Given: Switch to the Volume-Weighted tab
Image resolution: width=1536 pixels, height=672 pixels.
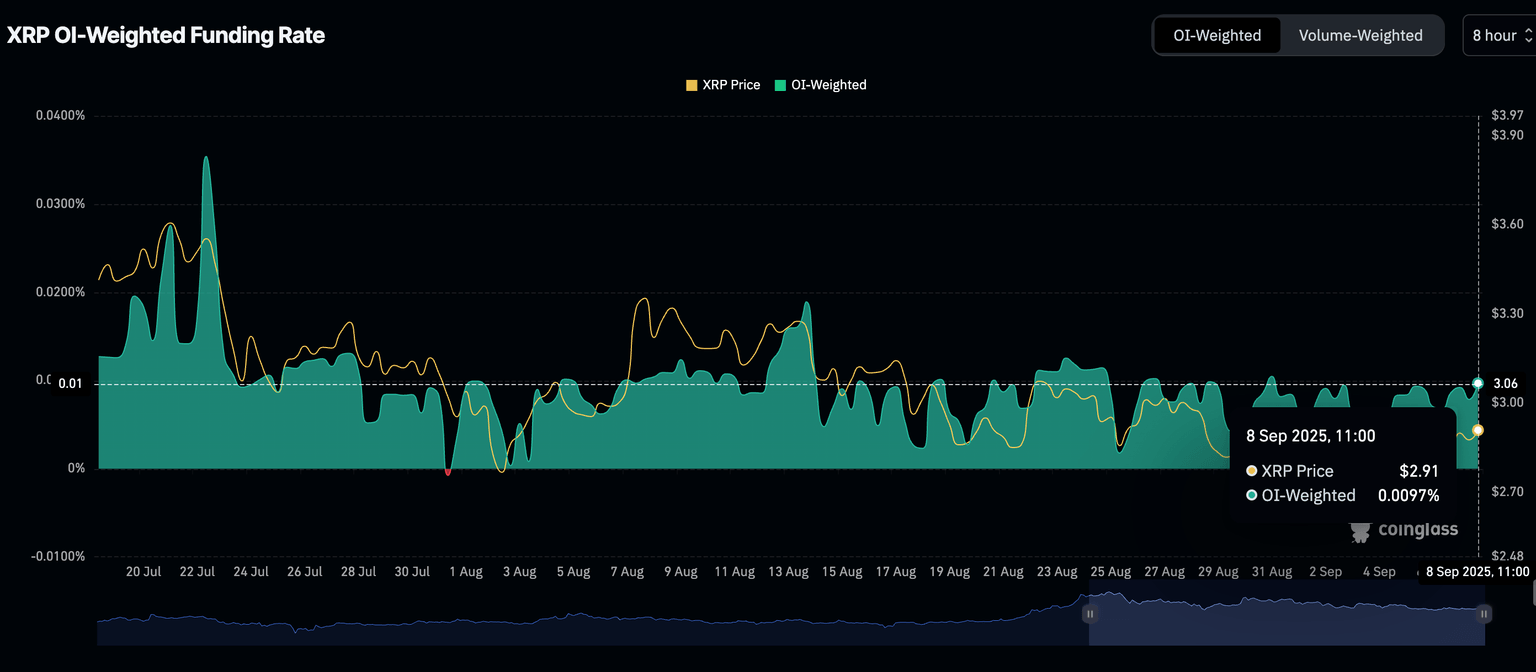Looking at the screenshot, I should (1360, 35).
